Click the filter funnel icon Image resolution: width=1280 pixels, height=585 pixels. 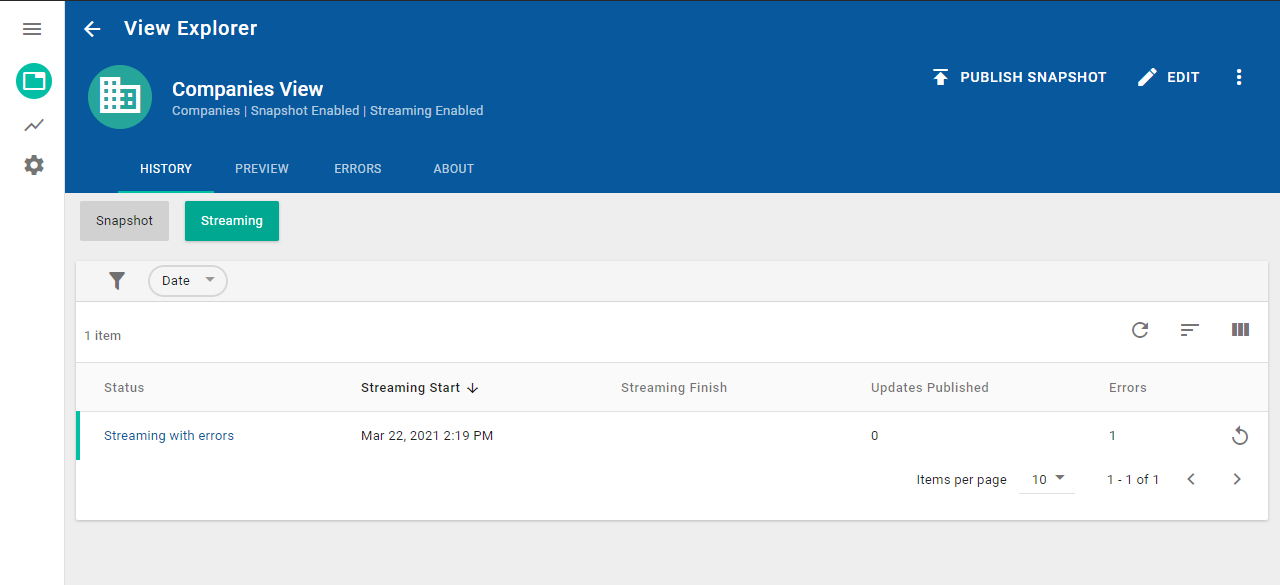tap(117, 281)
